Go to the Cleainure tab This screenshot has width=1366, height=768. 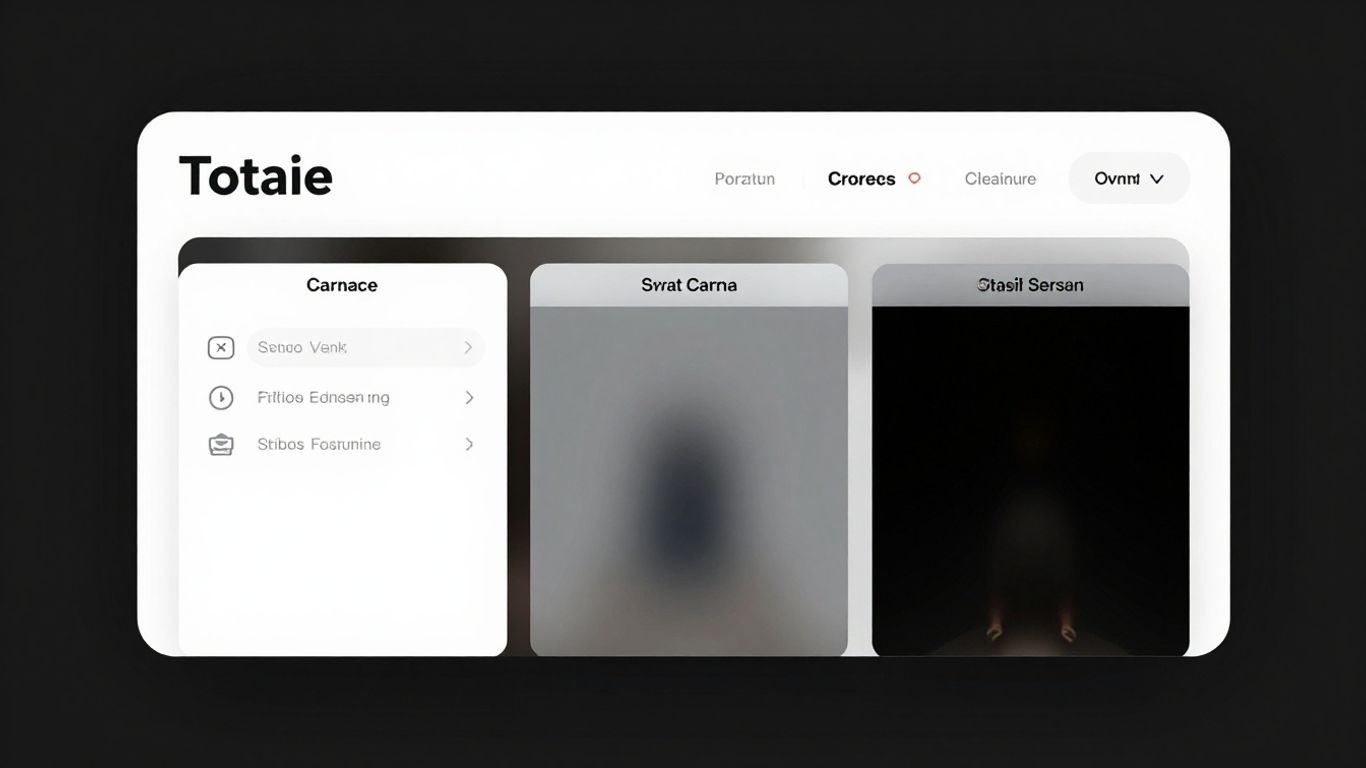pos(1000,179)
